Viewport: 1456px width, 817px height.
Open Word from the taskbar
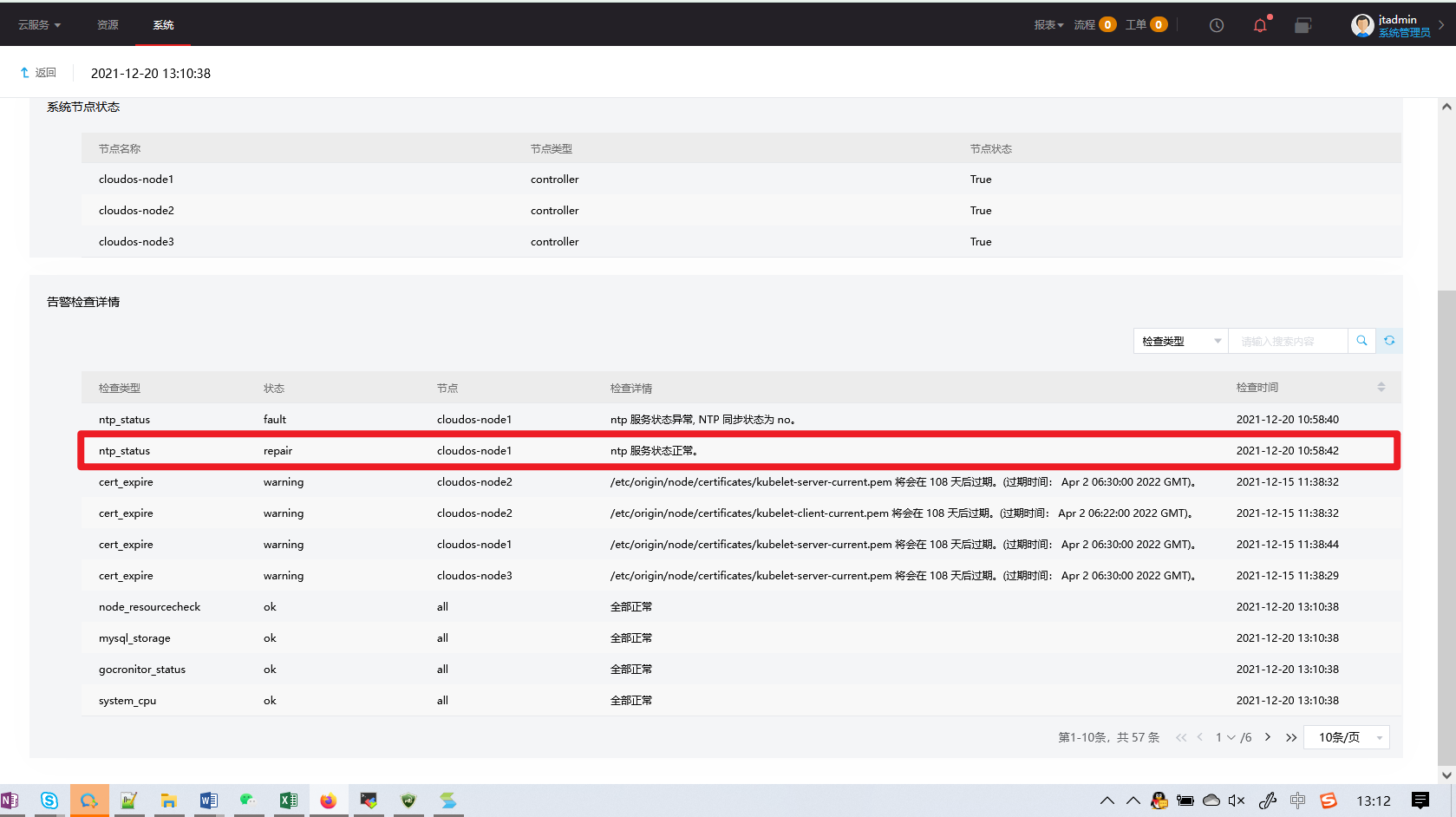click(209, 801)
